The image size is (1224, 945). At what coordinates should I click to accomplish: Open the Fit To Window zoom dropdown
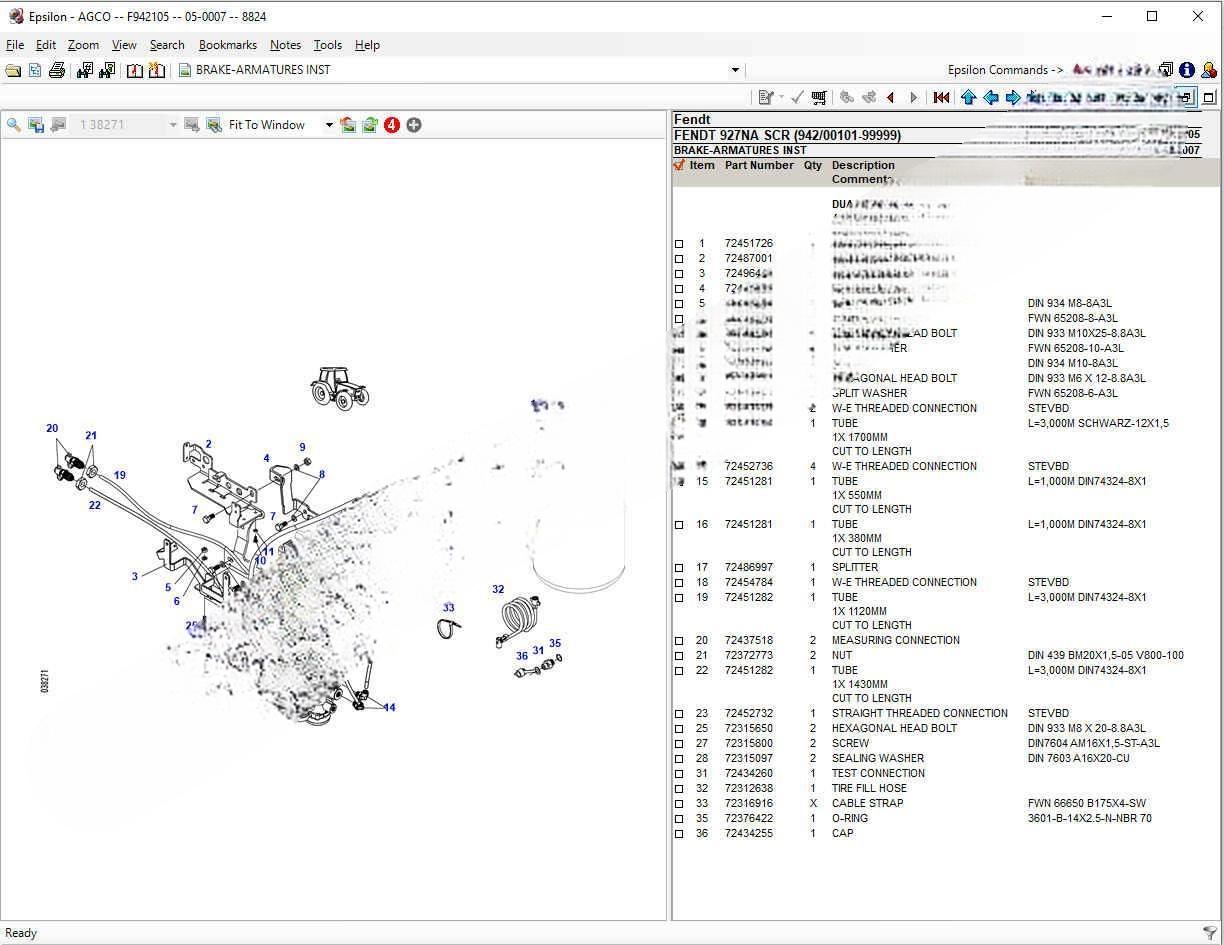(x=329, y=125)
